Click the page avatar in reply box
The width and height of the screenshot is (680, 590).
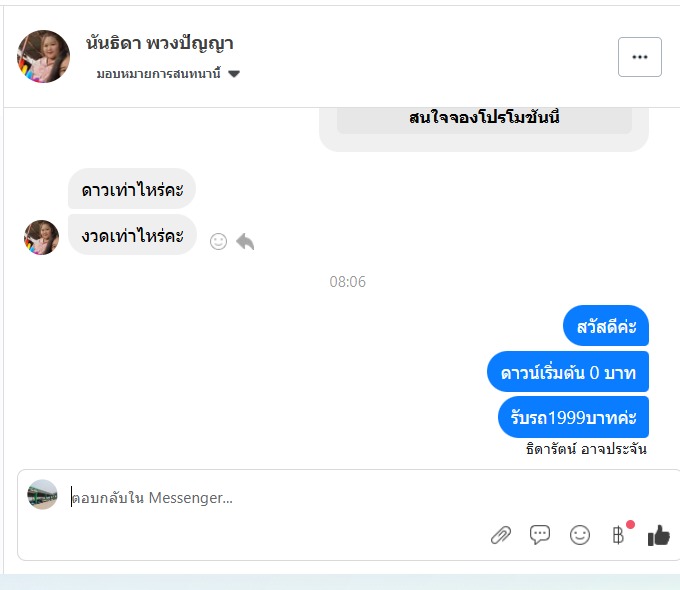pyautogui.click(x=42, y=495)
